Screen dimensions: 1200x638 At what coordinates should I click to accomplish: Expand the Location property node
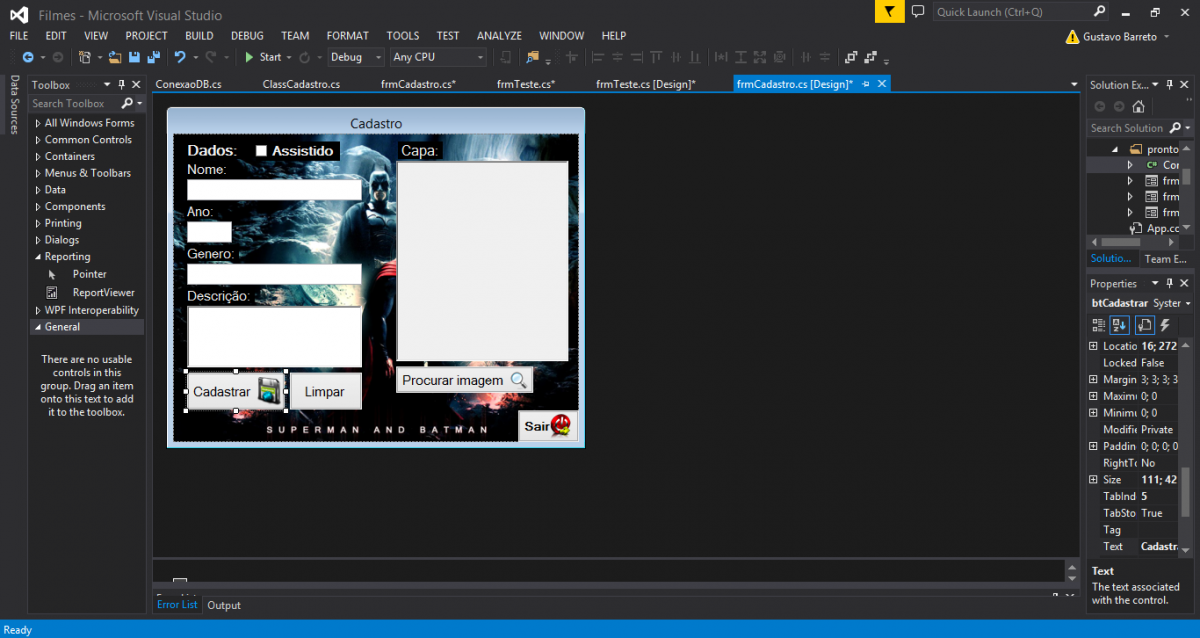[x=1093, y=346]
